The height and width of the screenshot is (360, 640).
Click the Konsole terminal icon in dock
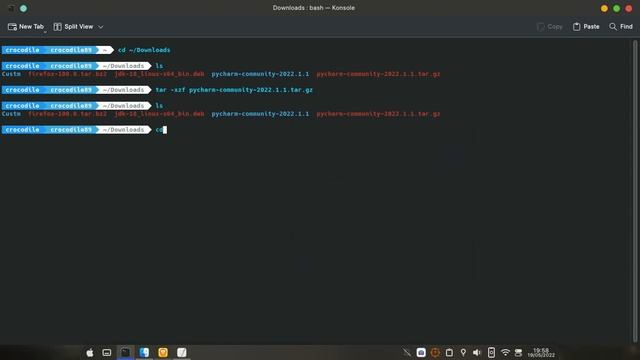(x=125, y=352)
